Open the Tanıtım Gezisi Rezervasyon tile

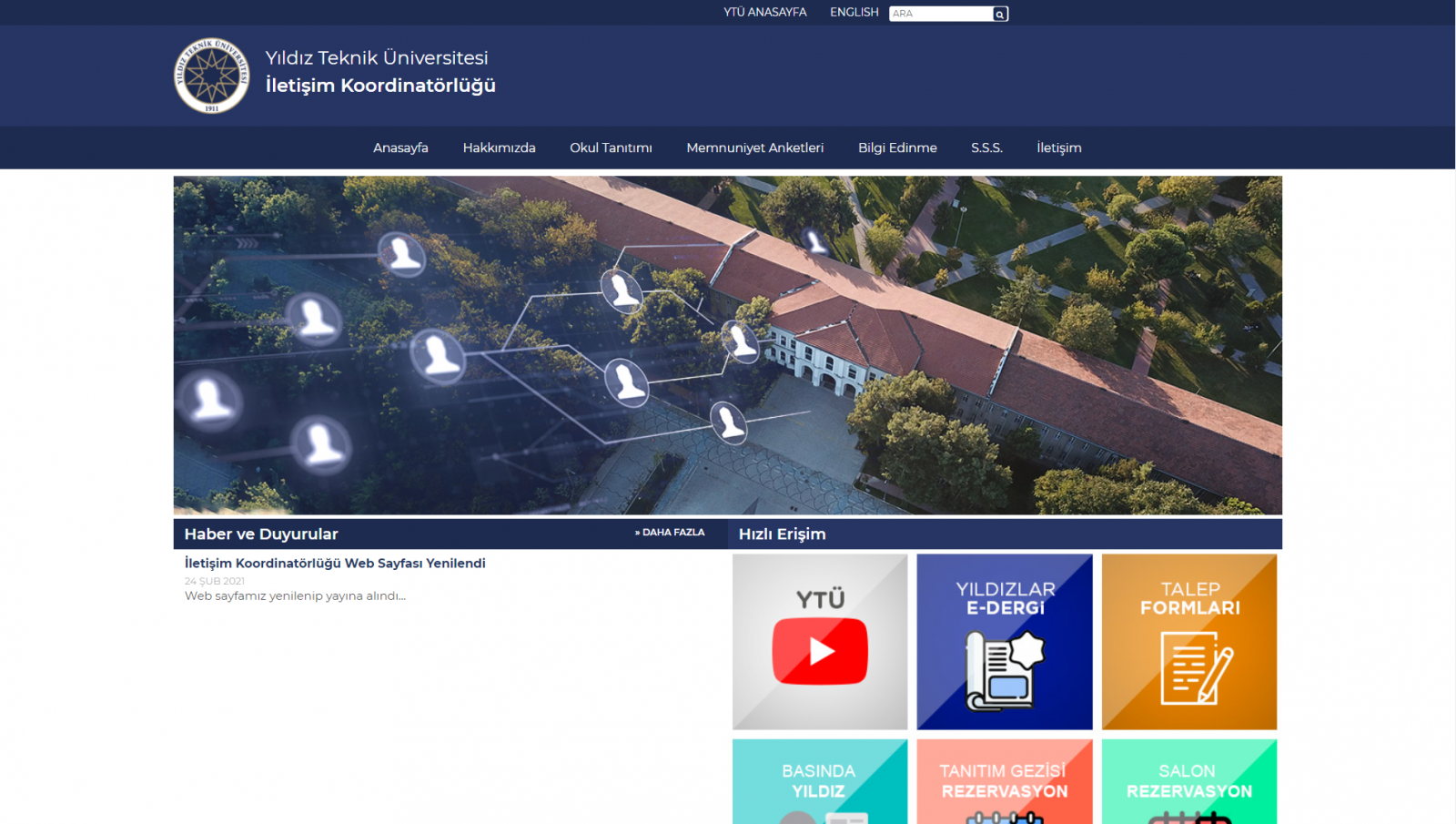point(1005,781)
